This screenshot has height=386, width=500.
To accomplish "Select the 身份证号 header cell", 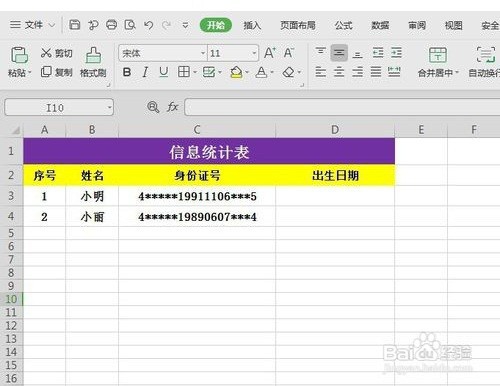I will [x=197, y=175].
